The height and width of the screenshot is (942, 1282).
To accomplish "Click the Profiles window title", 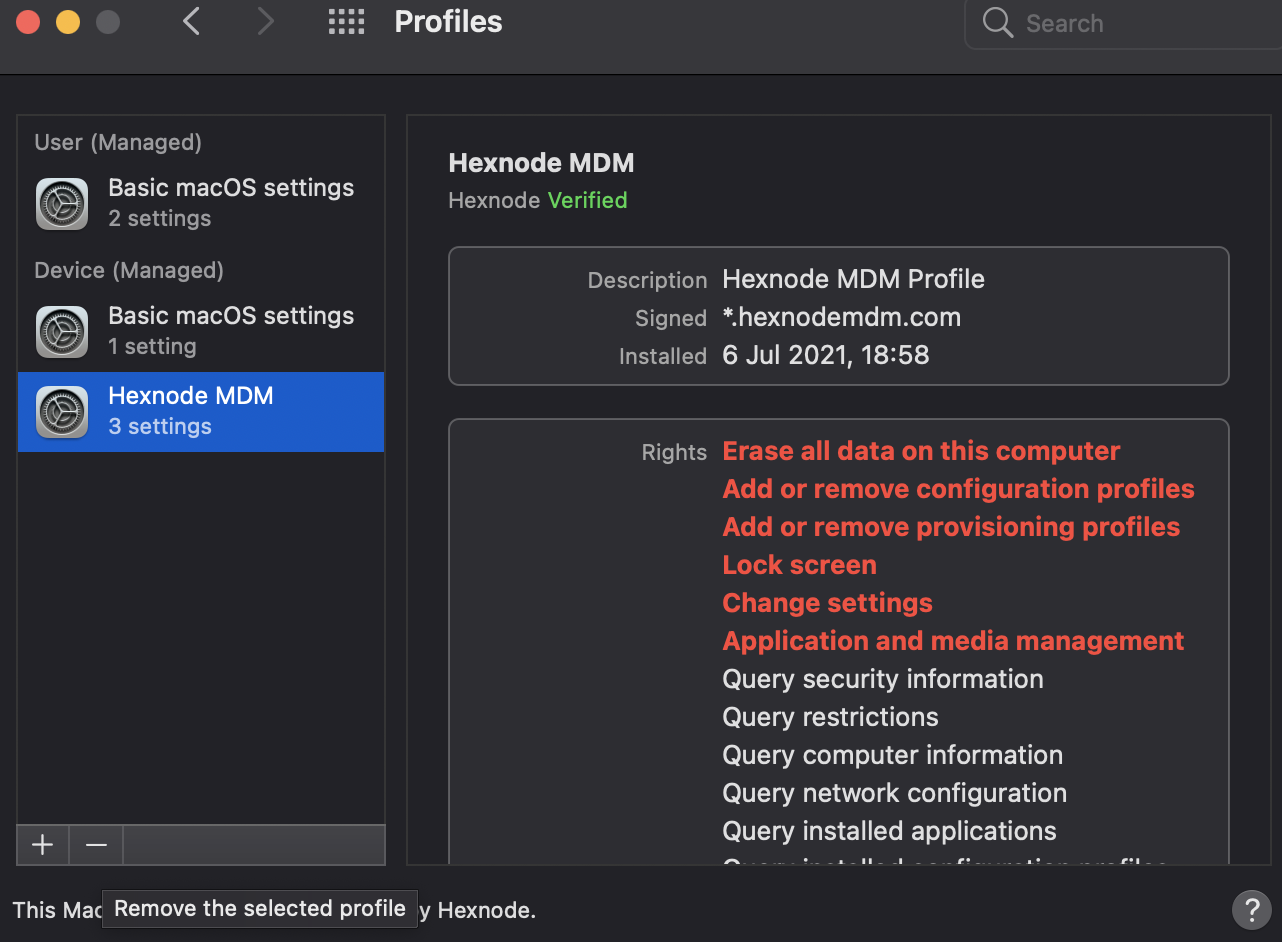I will [448, 22].
